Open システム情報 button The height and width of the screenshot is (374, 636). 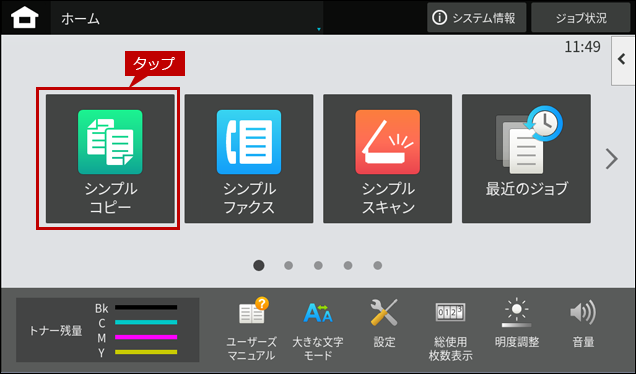[x=477, y=18]
